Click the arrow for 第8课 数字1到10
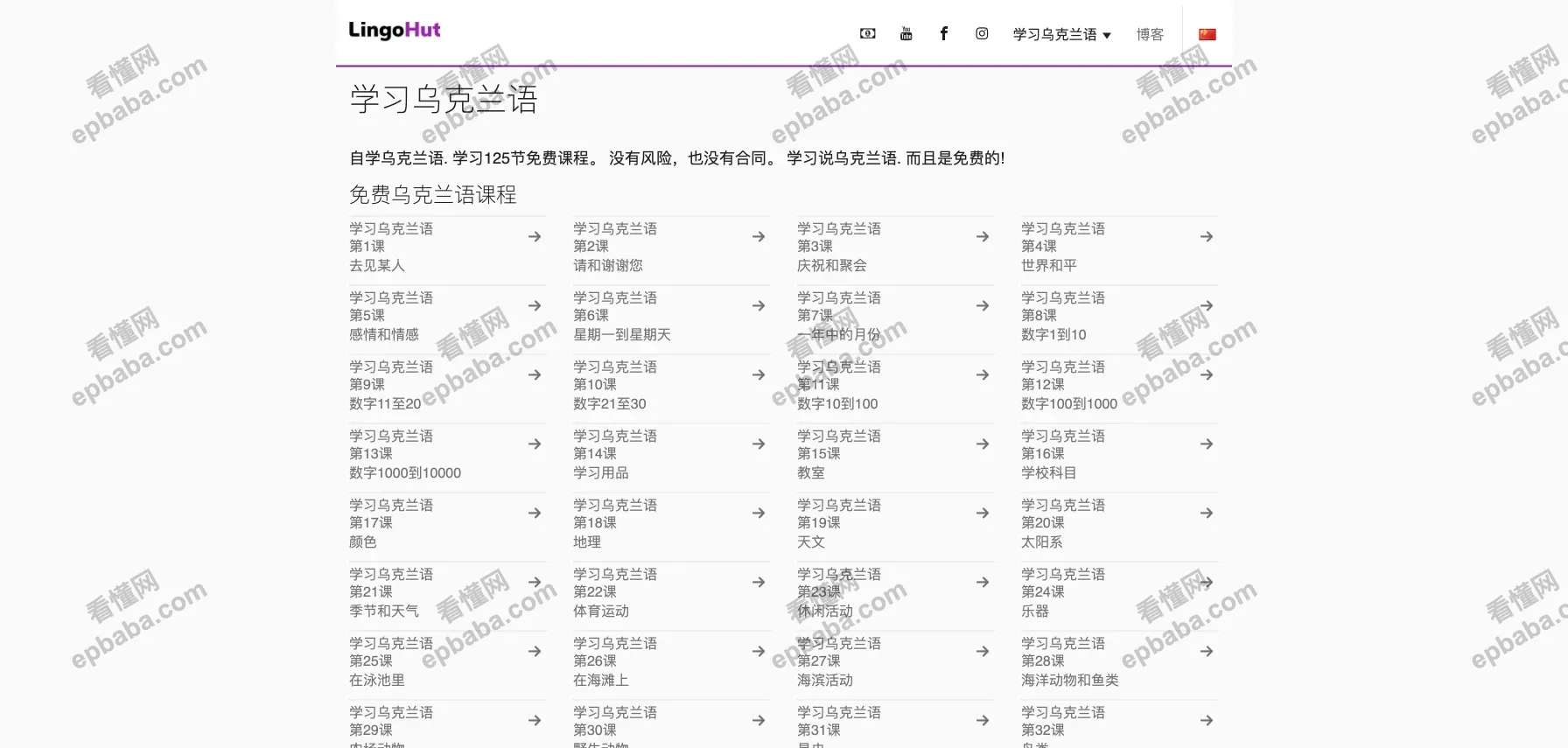This screenshot has height=748, width=1568. pyautogui.click(x=1207, y=305)
